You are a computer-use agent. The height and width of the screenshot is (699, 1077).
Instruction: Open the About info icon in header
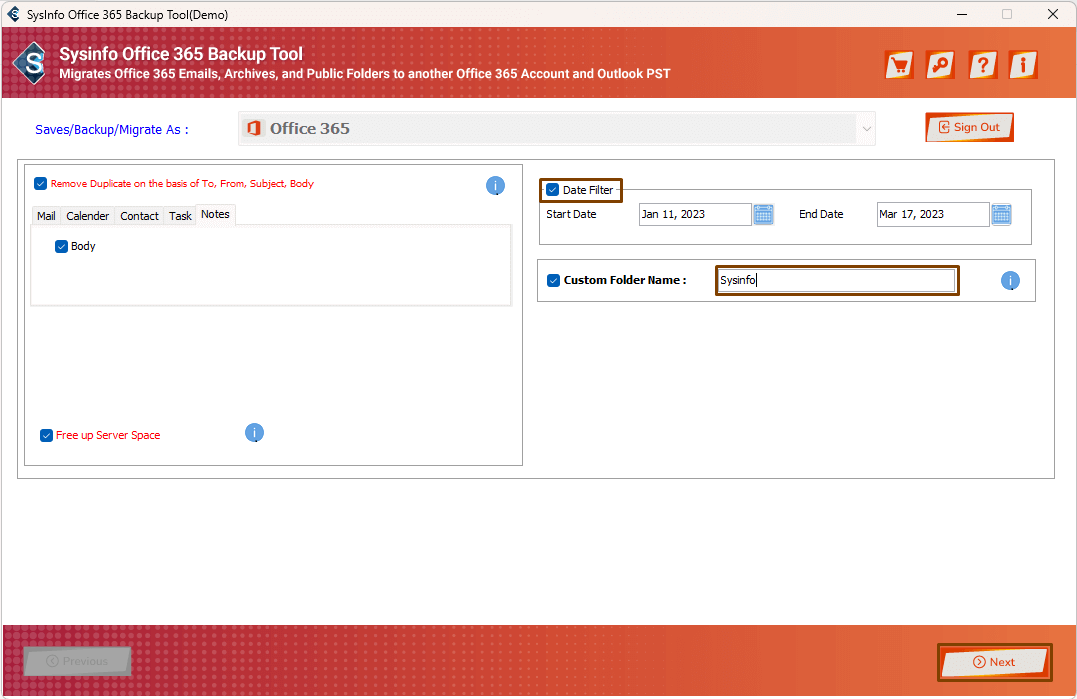pyautogui.click(x=1022, y=65)
